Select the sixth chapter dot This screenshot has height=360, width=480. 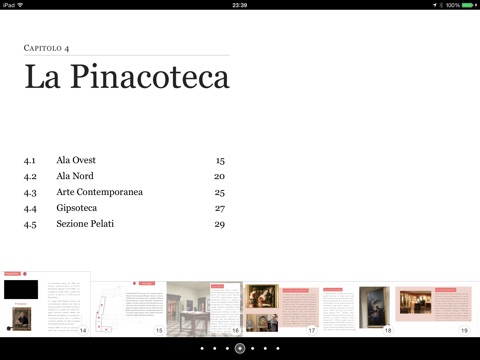[265, 349]
